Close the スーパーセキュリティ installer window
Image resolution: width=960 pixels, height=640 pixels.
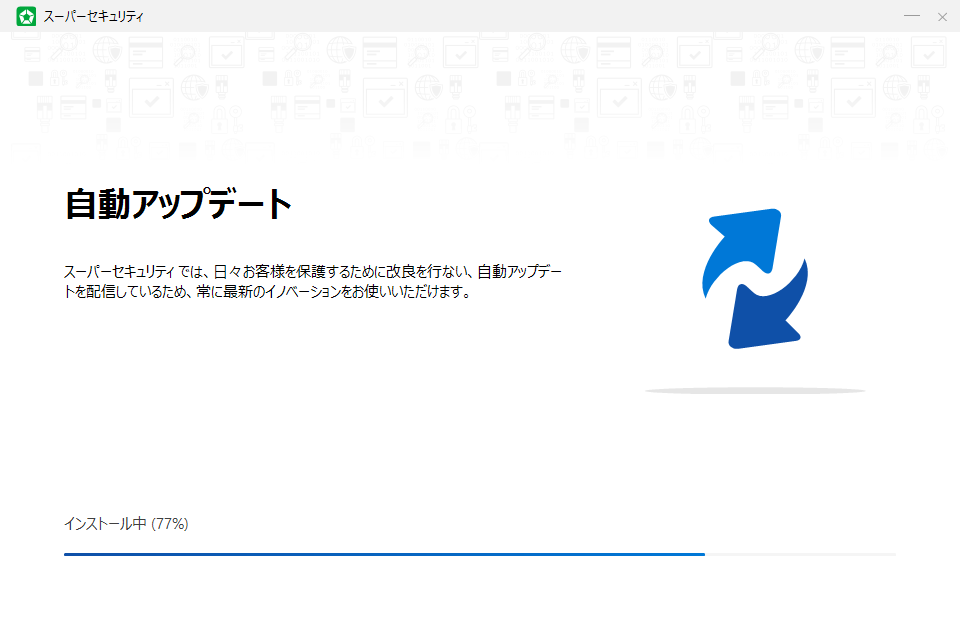[x=942, y=17]
